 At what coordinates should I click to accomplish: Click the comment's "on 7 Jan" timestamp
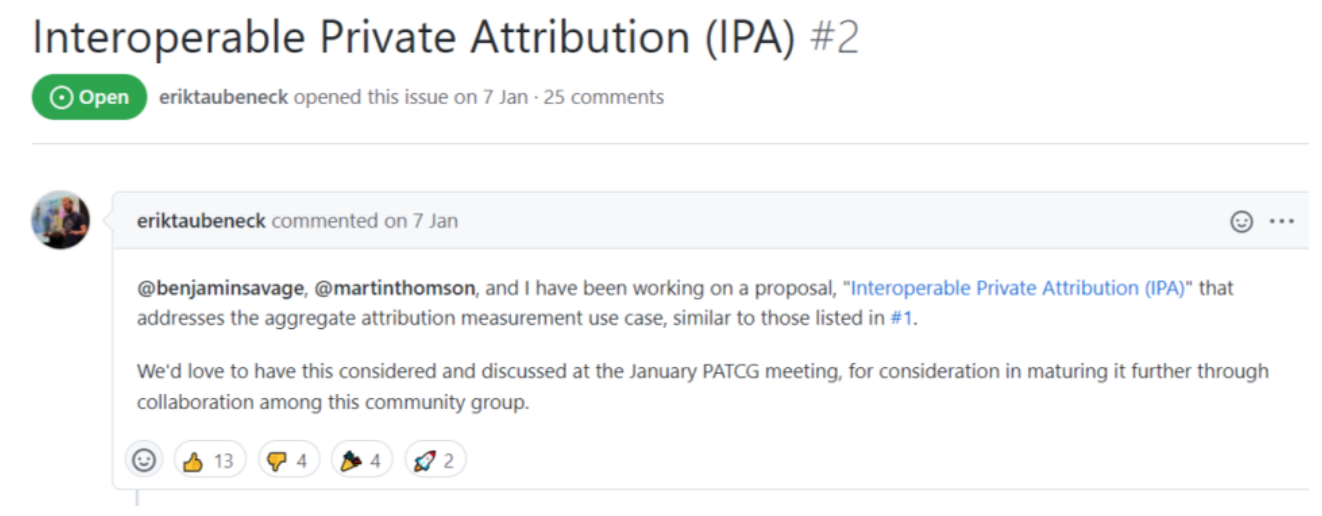coord(420,221)
